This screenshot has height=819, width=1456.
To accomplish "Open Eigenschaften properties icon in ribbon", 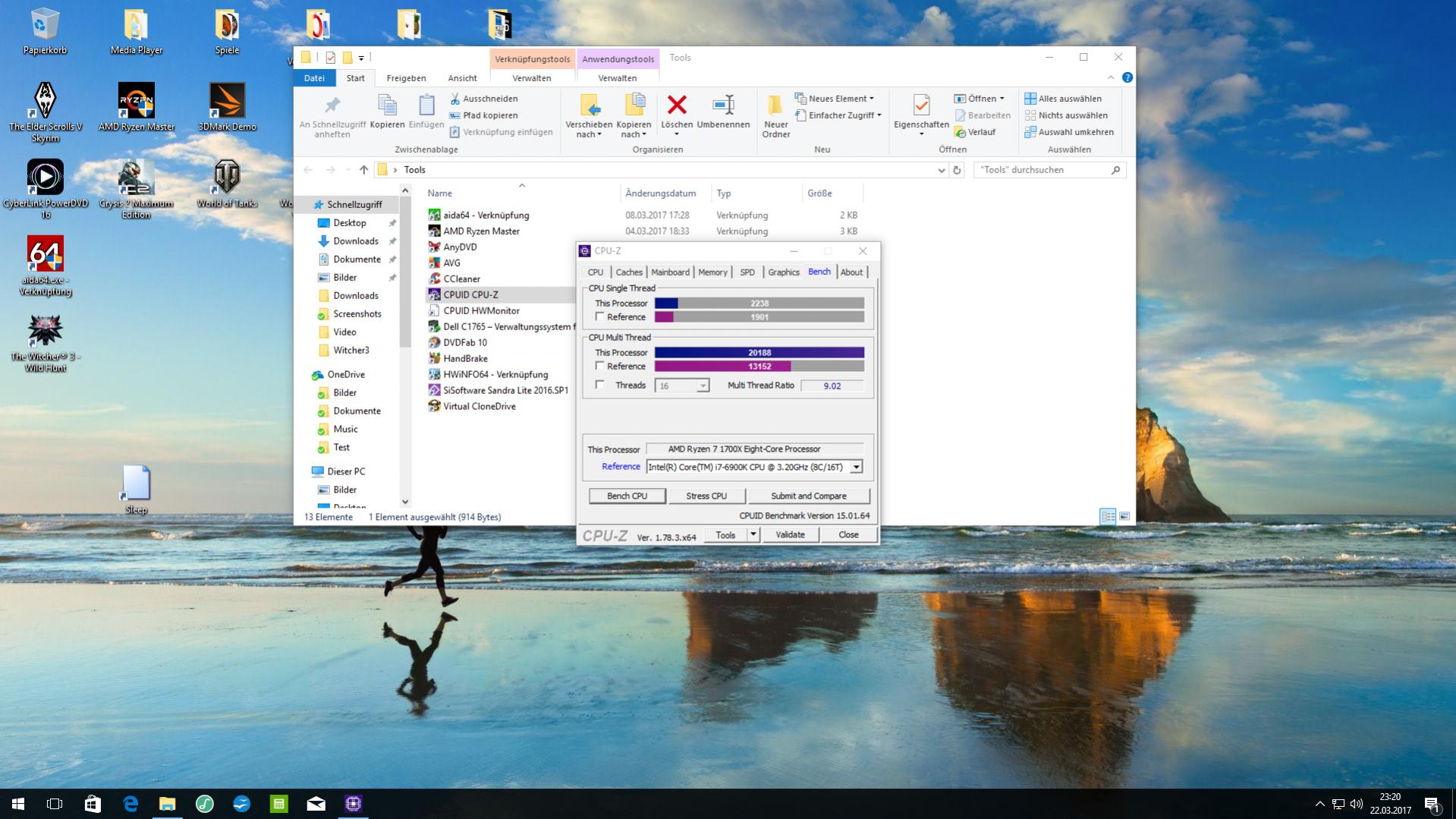I will [x=921, y=105].
